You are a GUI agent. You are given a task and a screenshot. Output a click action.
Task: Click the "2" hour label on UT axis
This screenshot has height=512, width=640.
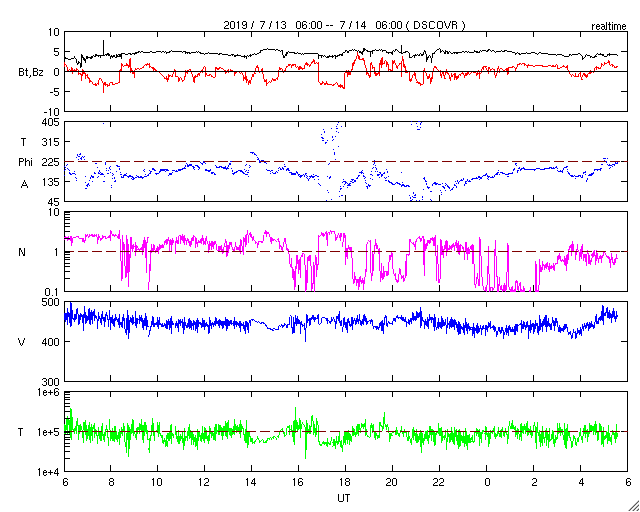[x=534, y=484]
